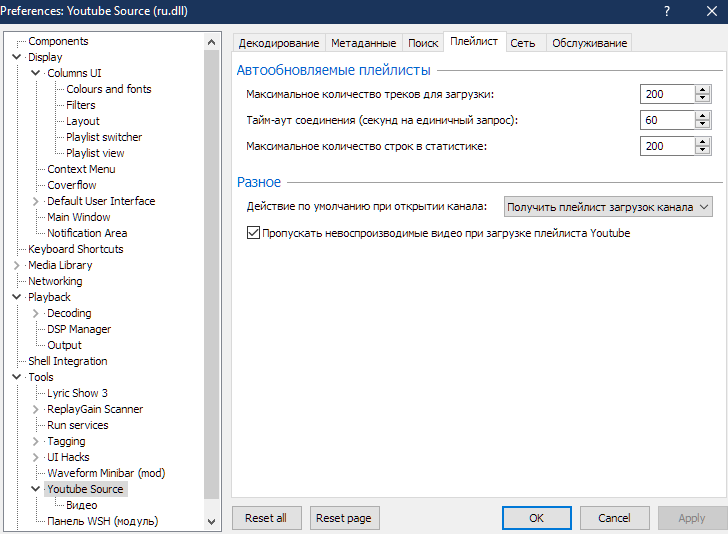The height and width of the screenshot is (534, 728).
Task: Click the maximum tracks input field
Action: click(667, 94)
